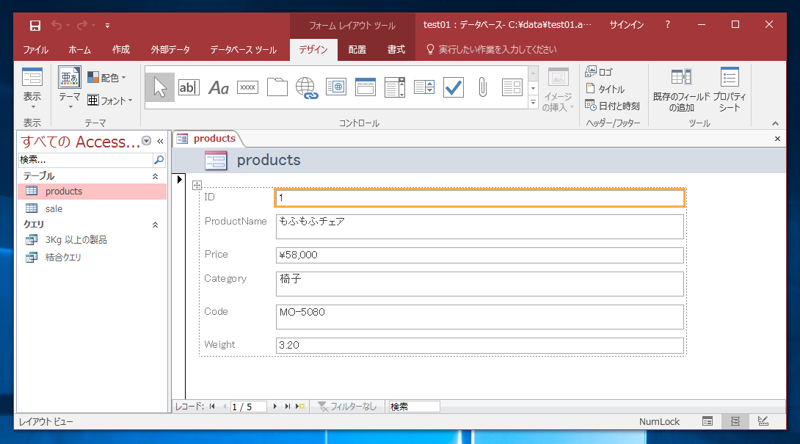800x444 pixels.
Task: Pick the Check Box control
Action: pos(453,87)
